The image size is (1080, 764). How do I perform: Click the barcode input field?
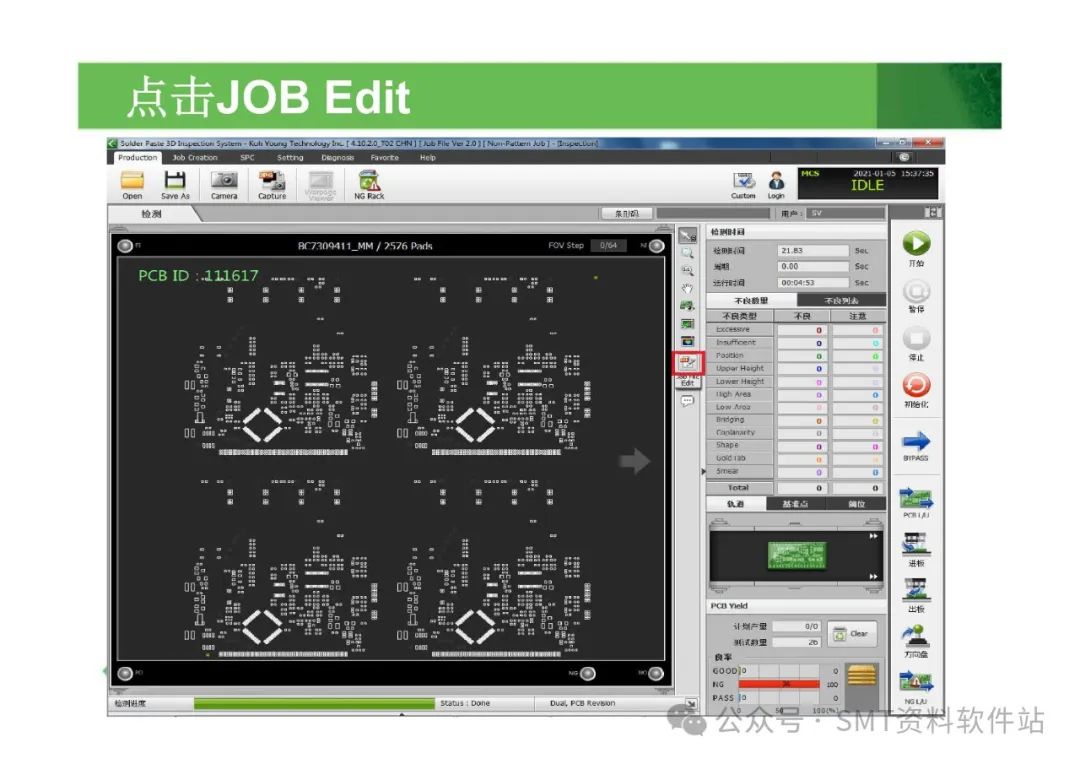[x=714, y=214]
